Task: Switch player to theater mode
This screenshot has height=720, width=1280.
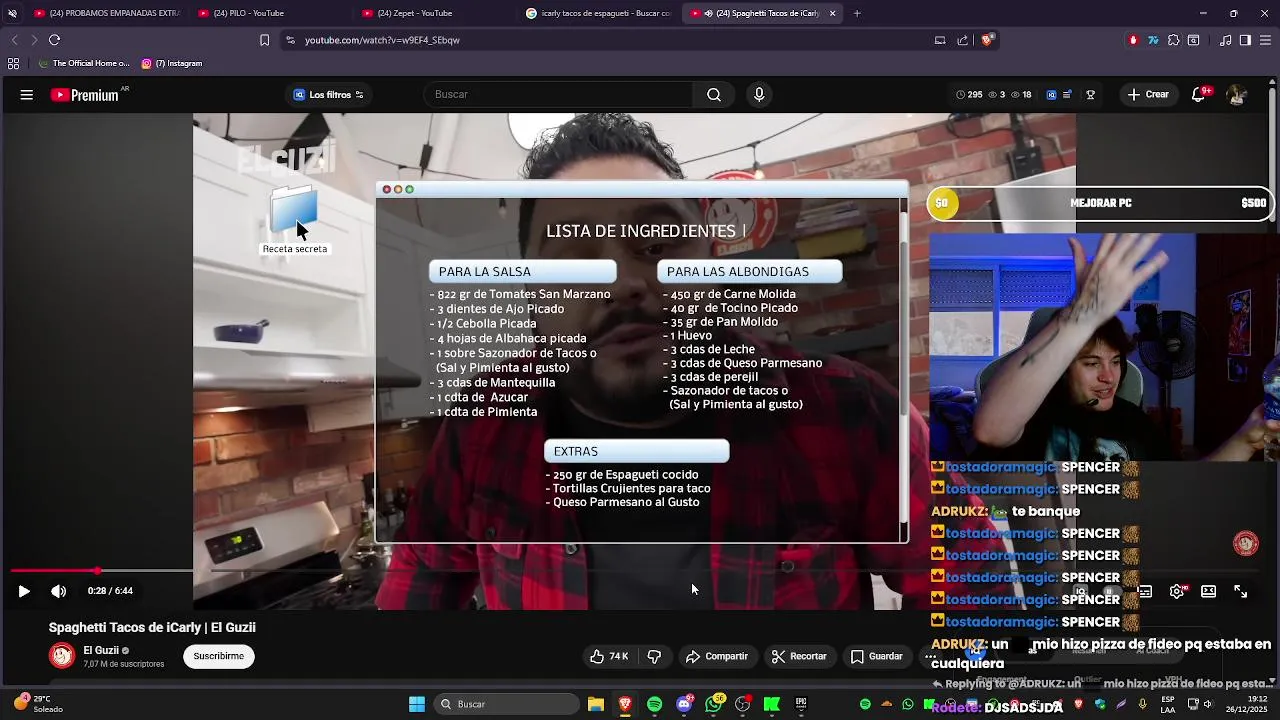Action: tap(1208, 591)
